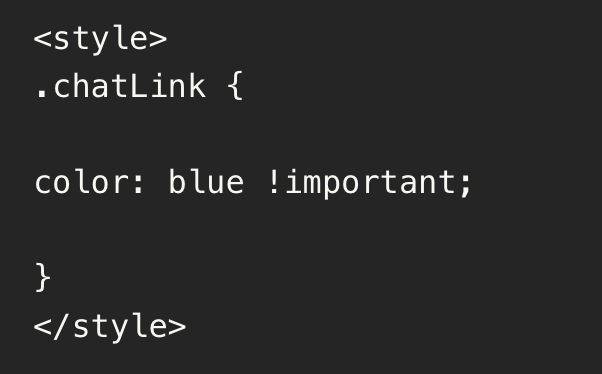The width and height of the screenshot is (602, 374).
Task: Click the closing curly brace
Action: pos(43,278)
